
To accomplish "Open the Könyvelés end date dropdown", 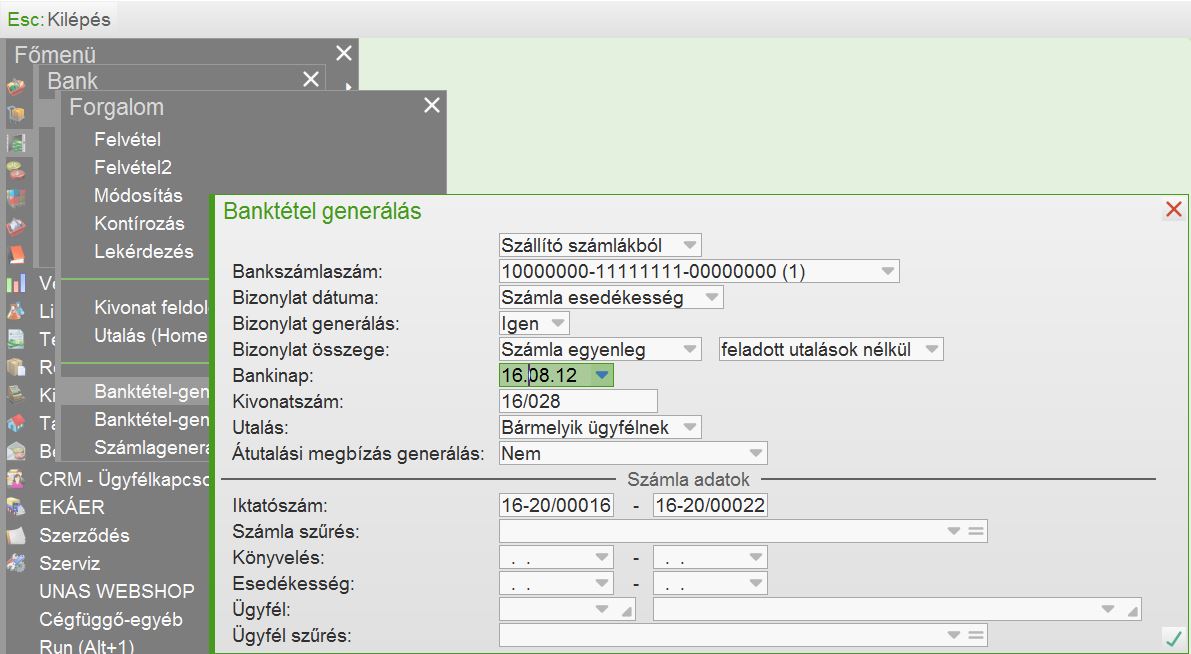I will pyautogui.click(x=756, y=558).
